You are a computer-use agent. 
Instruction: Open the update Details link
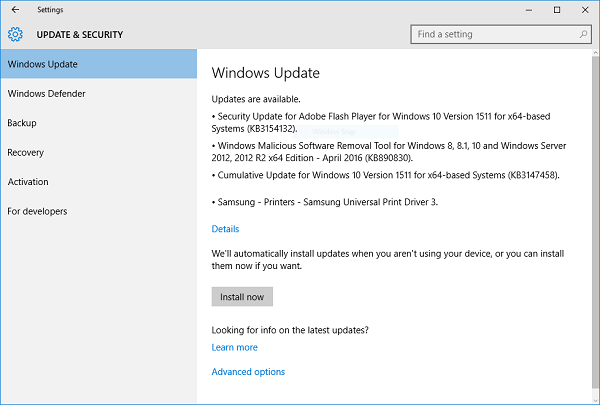coord(225,229)
